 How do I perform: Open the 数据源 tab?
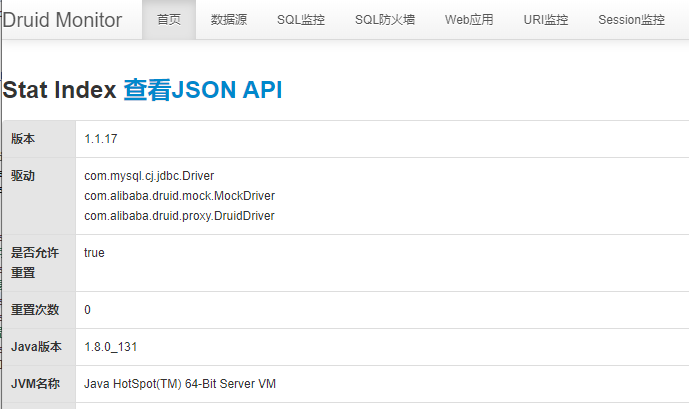(228, 20)
